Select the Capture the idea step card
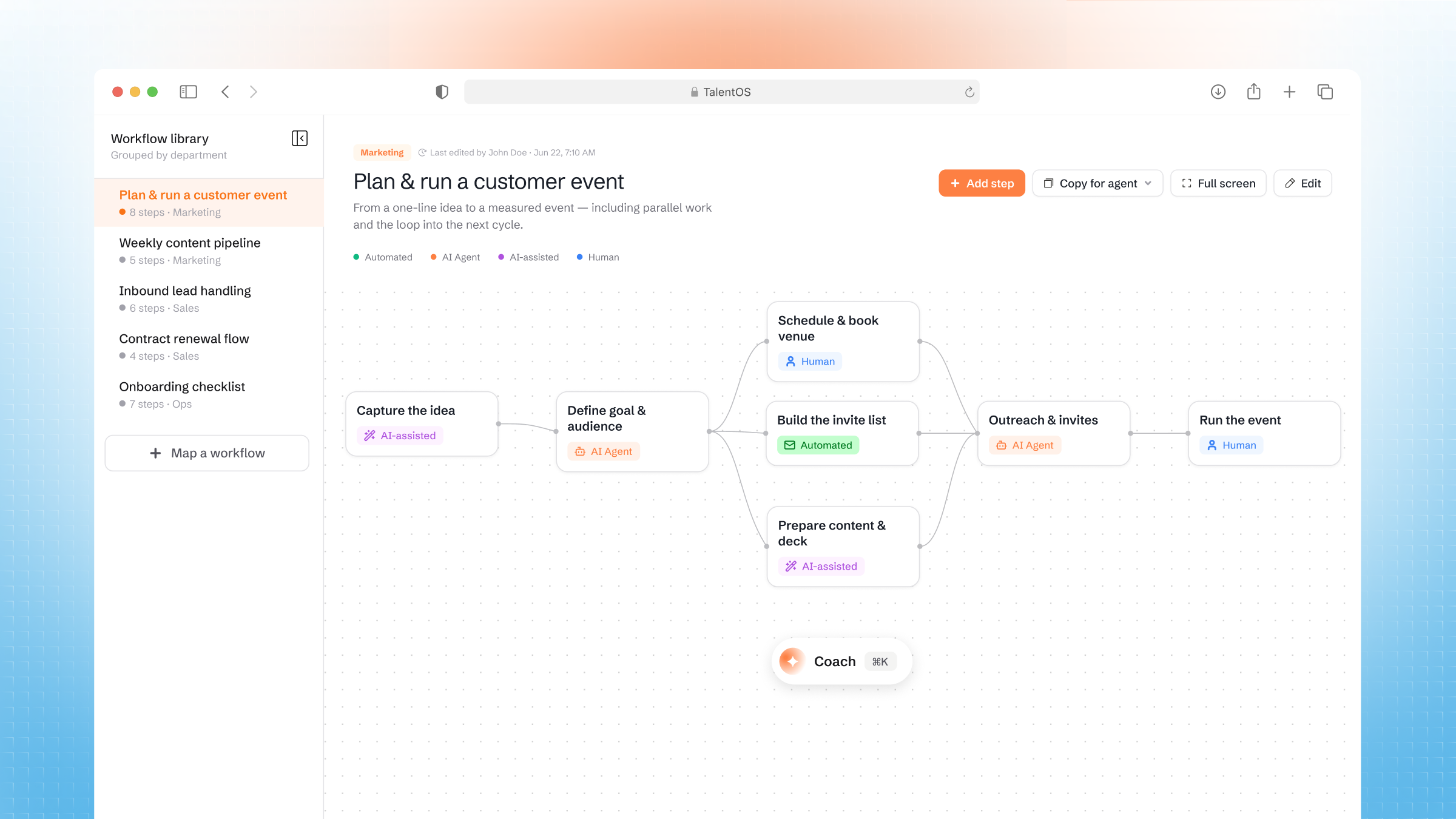1456x819 pixels. 422,423
